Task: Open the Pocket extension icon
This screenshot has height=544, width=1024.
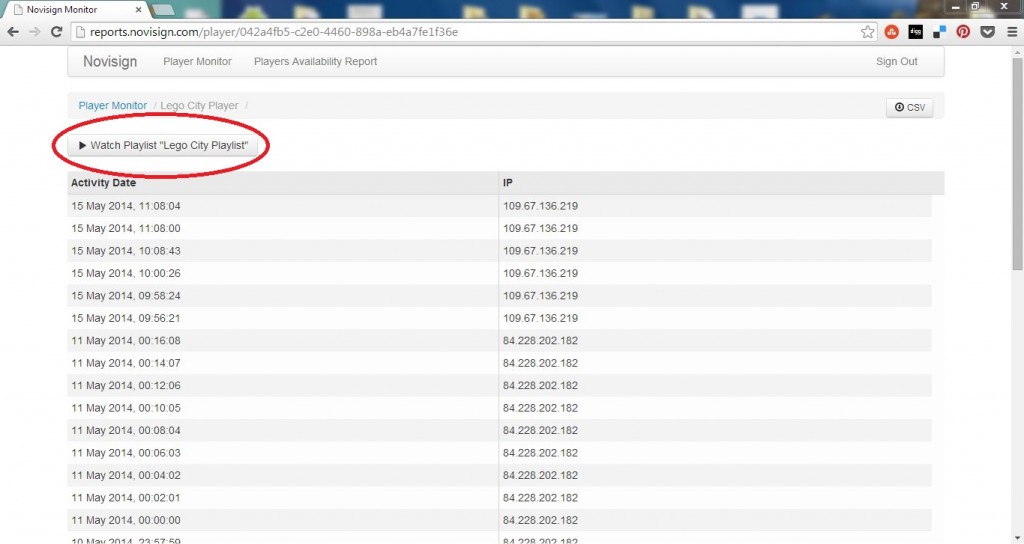Action: click(987, 31)
